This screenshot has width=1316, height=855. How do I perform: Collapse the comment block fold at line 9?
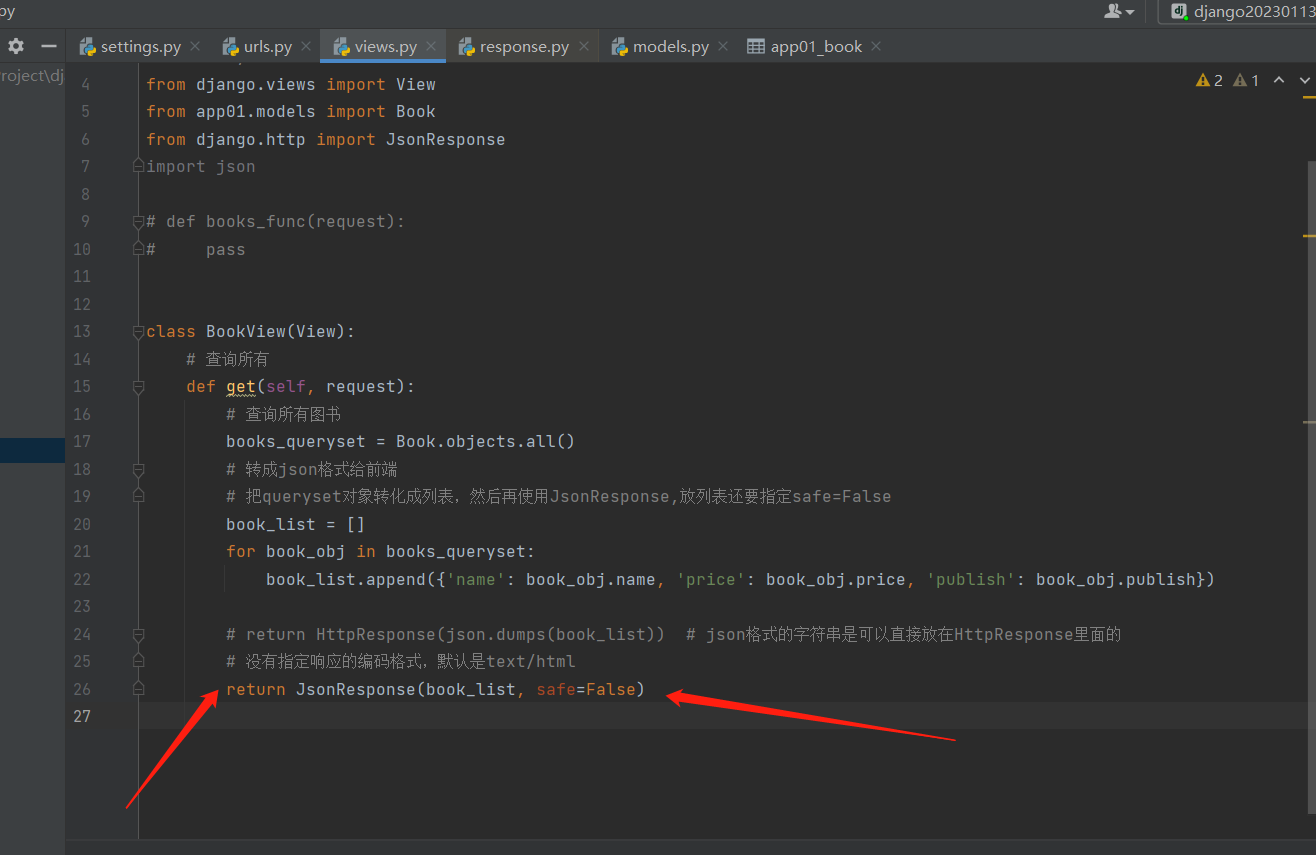[139, 221]
